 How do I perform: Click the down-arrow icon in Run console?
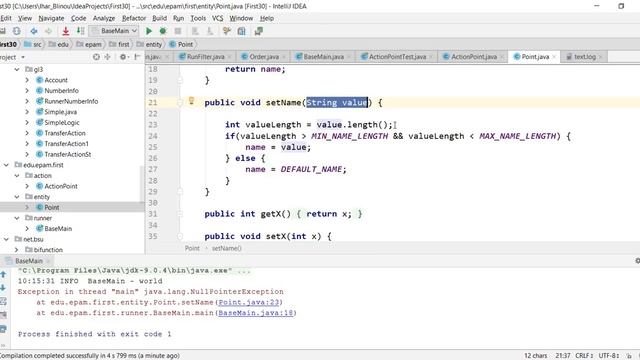[x=3, y=288]
